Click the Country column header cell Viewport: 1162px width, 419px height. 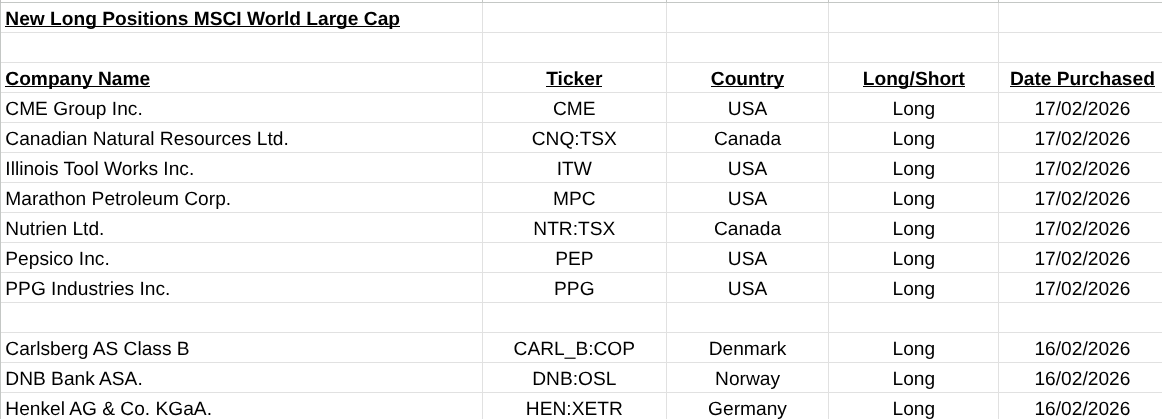click(747, 79)
